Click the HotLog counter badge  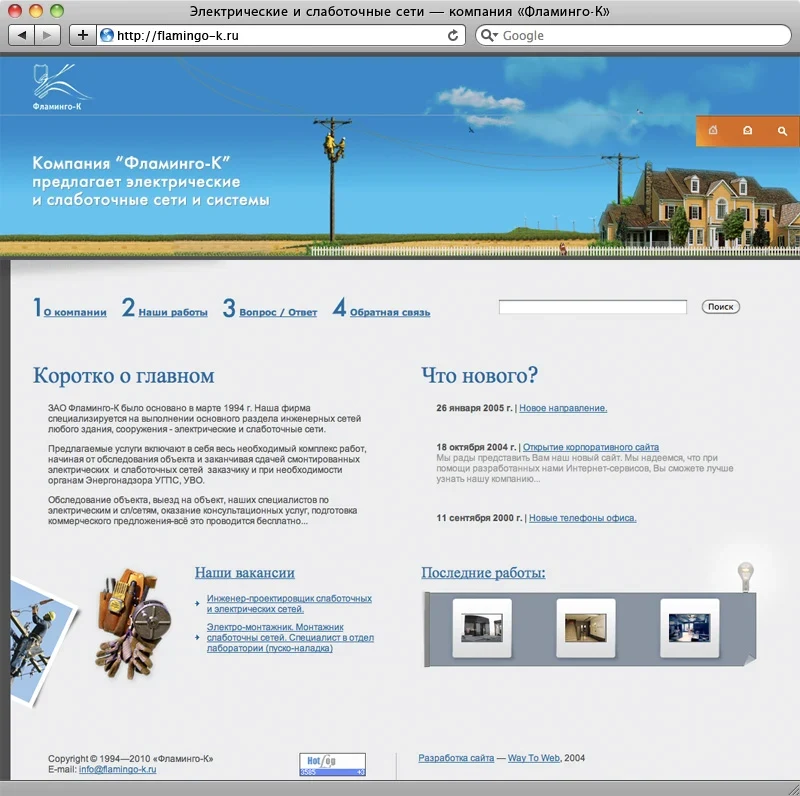point(332,764)
